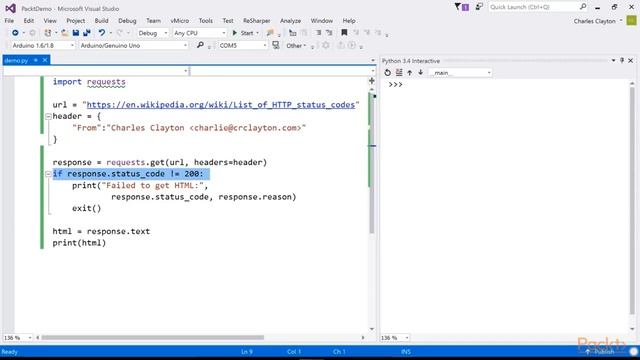Open the Analyze menu
The width and height of the screenshot is (640, 360).
coord(290,20)
